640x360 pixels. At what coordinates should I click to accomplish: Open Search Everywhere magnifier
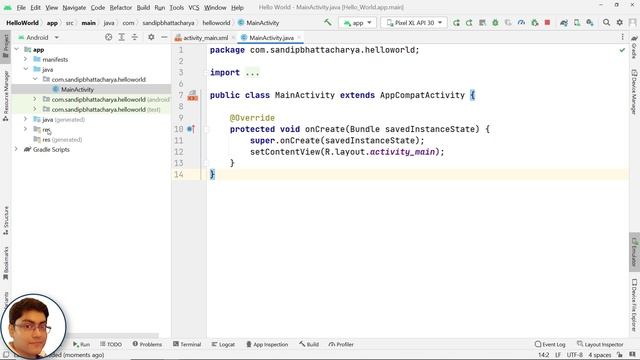tap(607, 22)
